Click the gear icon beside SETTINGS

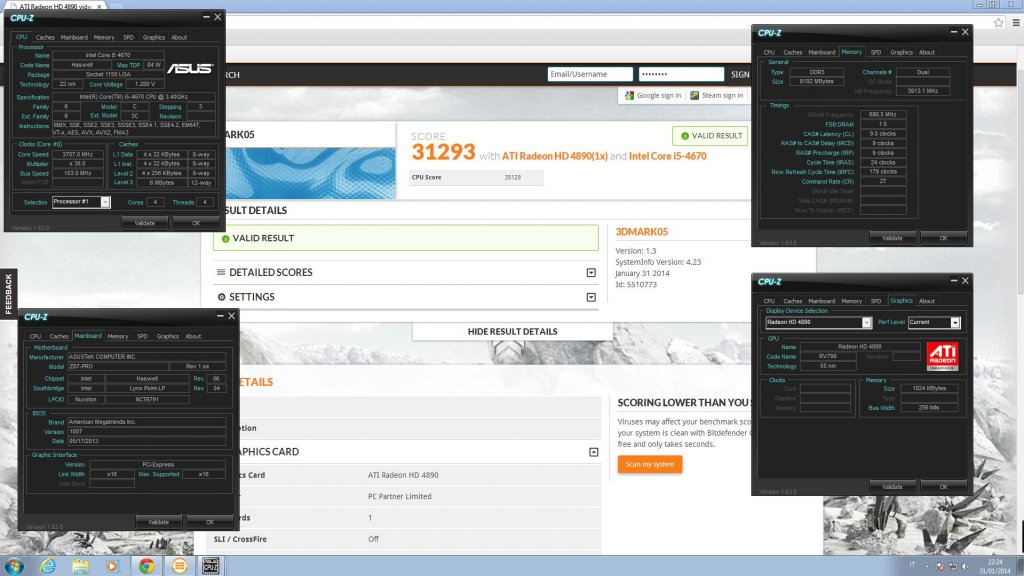(221, 297)
